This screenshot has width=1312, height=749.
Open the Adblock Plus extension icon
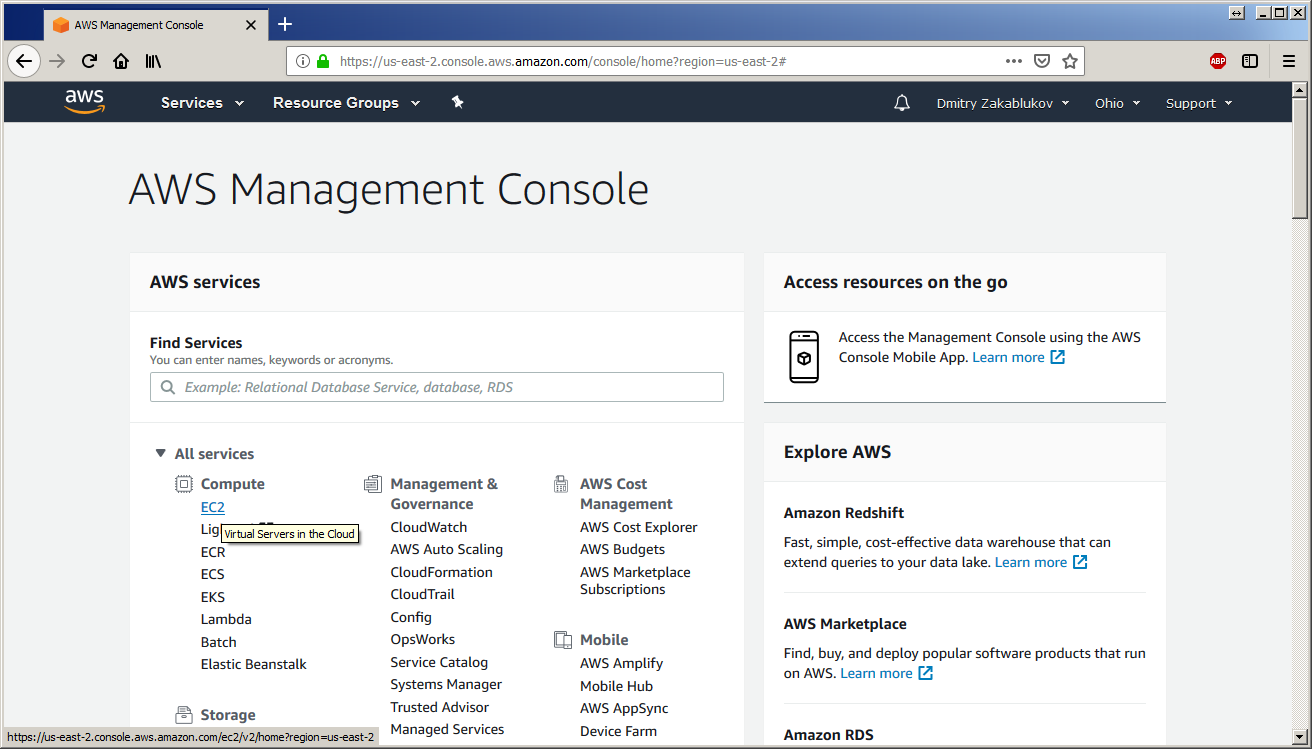pos(1218,61)
